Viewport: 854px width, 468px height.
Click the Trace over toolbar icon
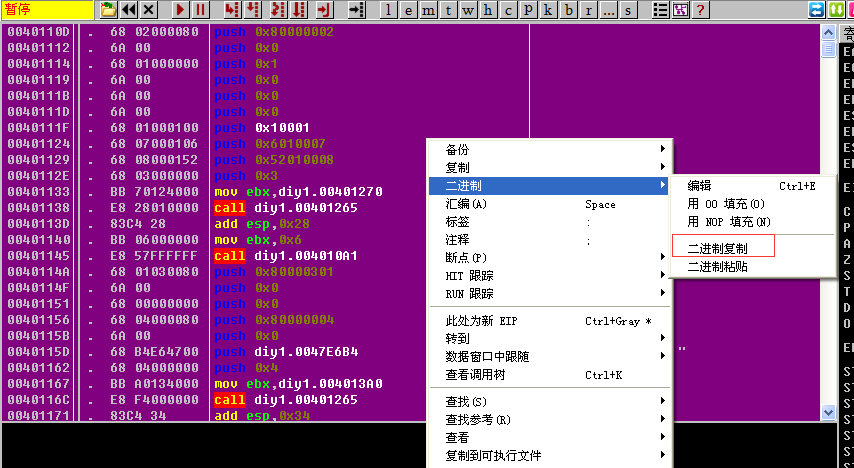(299, 9)
